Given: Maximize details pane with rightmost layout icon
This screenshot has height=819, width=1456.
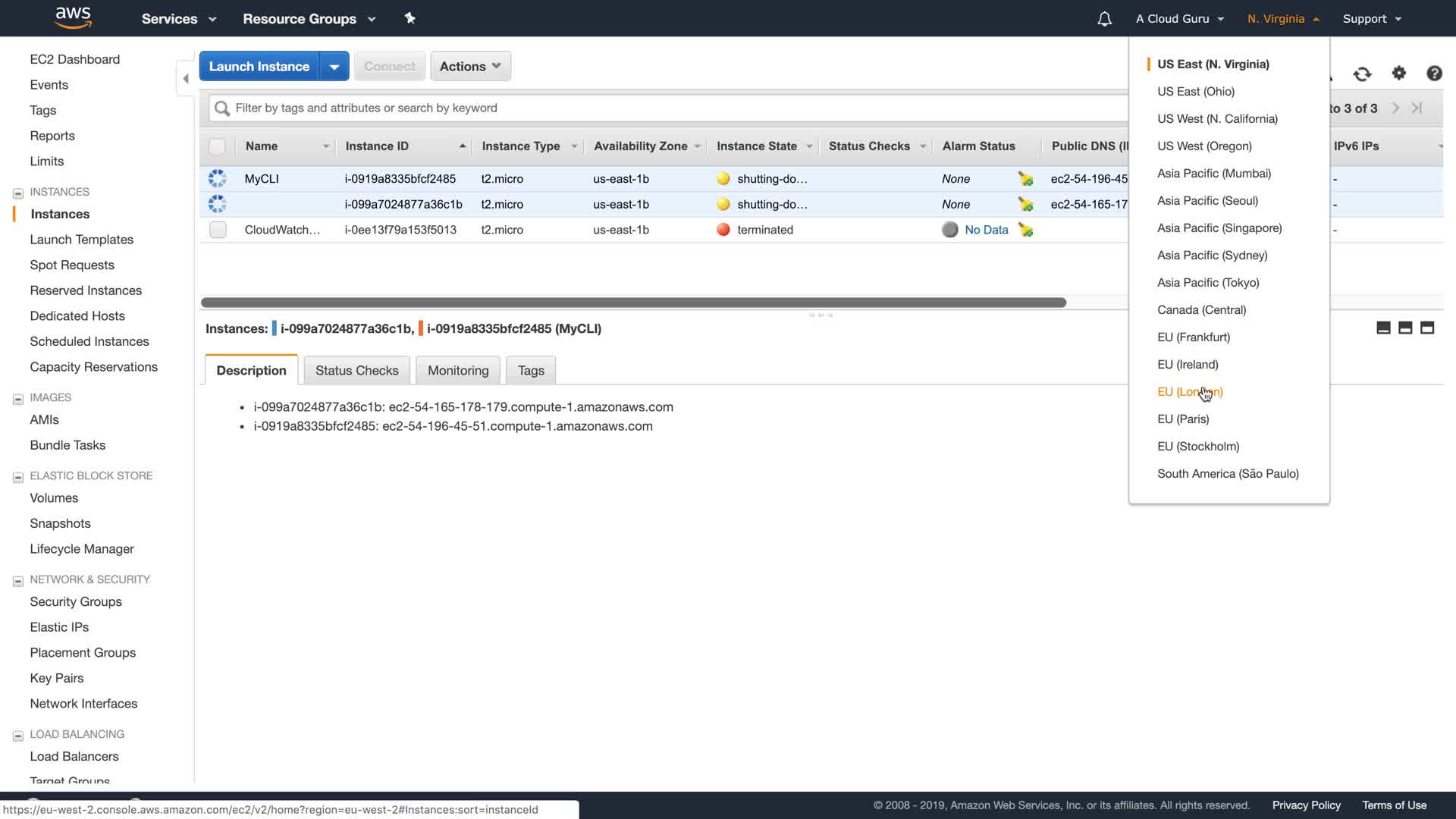Looking at the screenshot, I should (x=1426, y=328).
